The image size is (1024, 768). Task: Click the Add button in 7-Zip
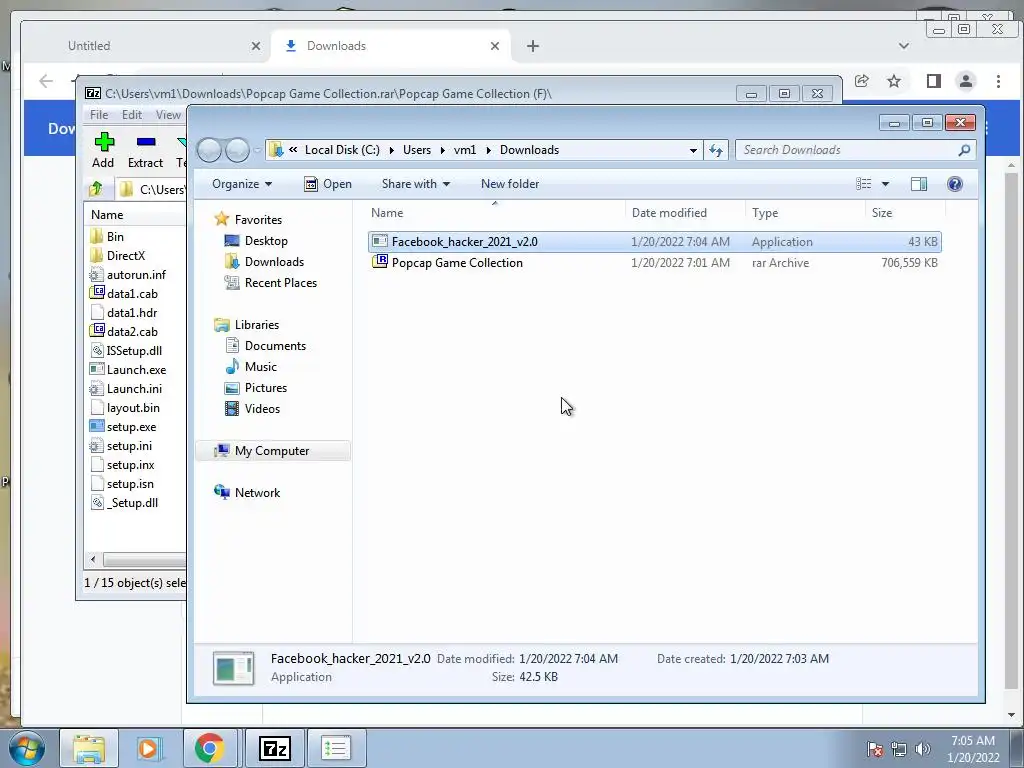point(103,150)
